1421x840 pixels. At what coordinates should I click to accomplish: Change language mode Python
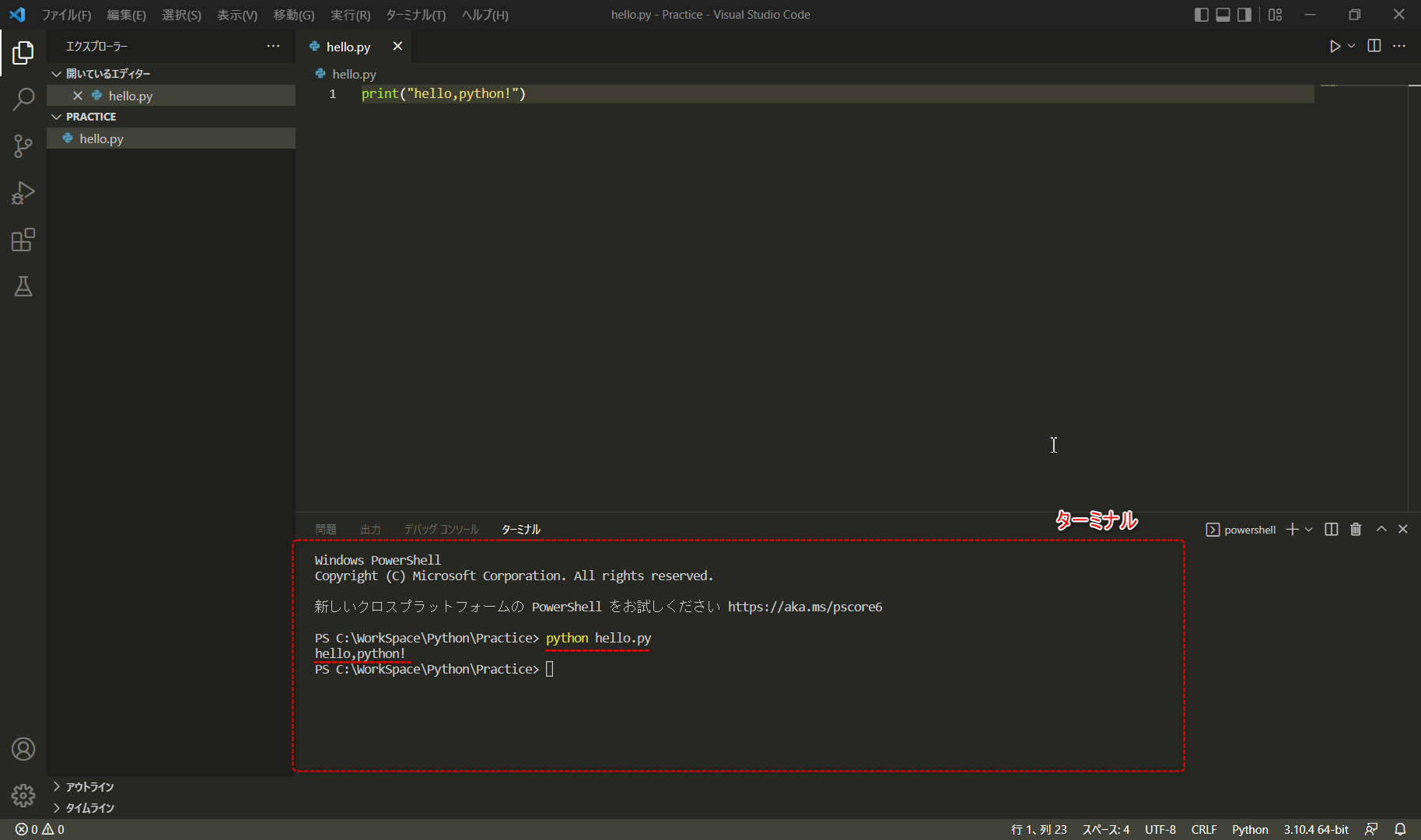tap(1250, 830)
